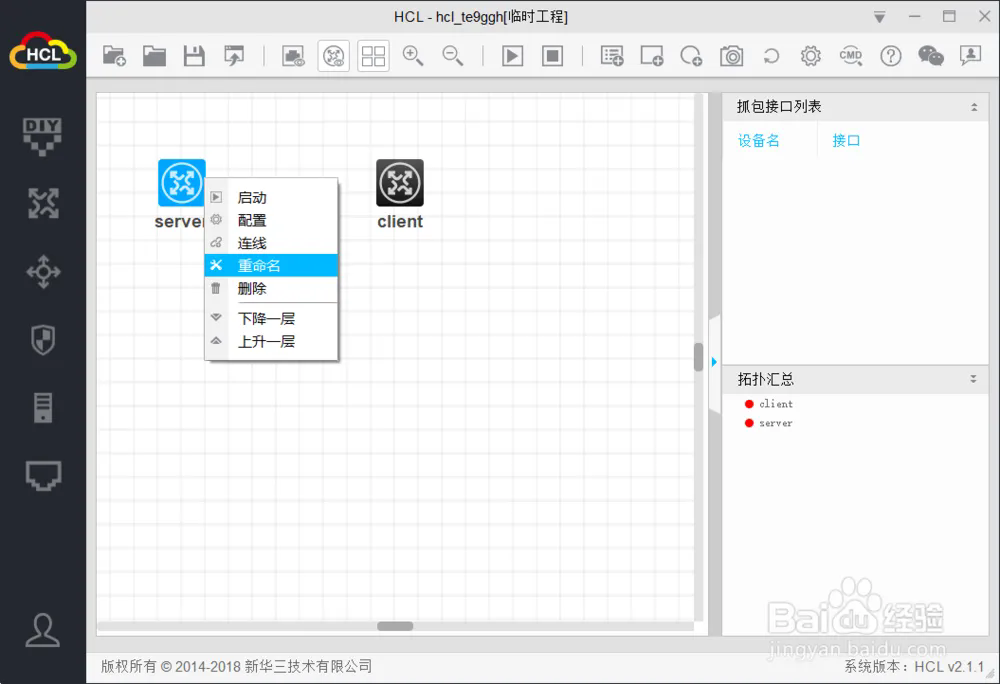Choose 下降一层 from the context menu
Image resolution: width=1000 pixels, height=684 pixels.
(x=271, y=318)
